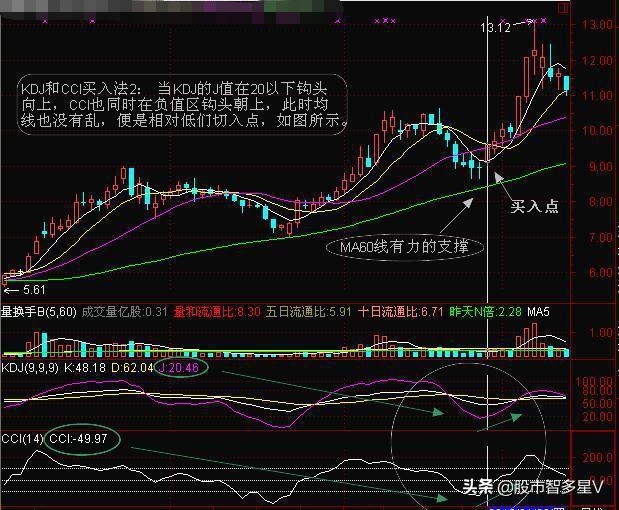The height and width of the screenshot is (510, 619).
Task: Click the 9.00 price axis label
Action: [600, 167]
